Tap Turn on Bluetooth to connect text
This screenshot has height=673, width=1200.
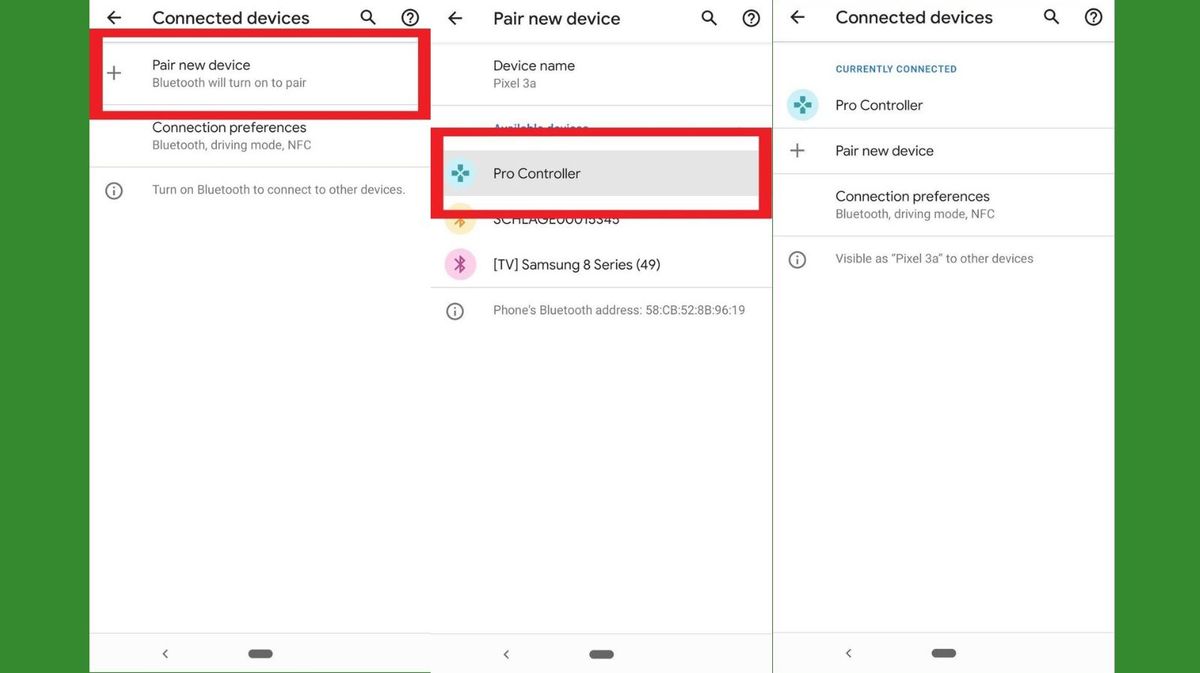coord(278,190)
